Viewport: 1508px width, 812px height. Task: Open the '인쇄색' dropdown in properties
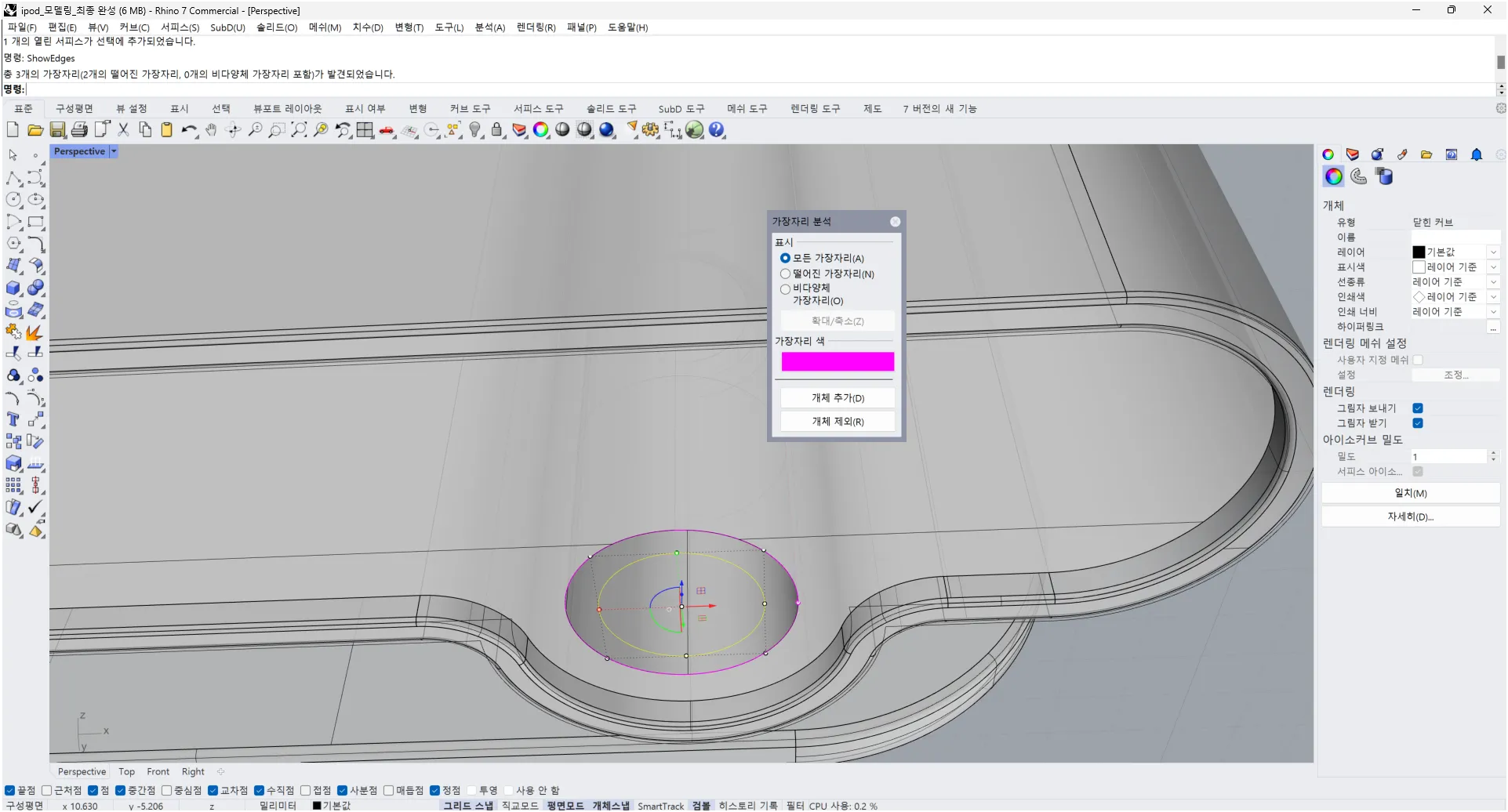pyautogui.click(x=1493, y=297)
